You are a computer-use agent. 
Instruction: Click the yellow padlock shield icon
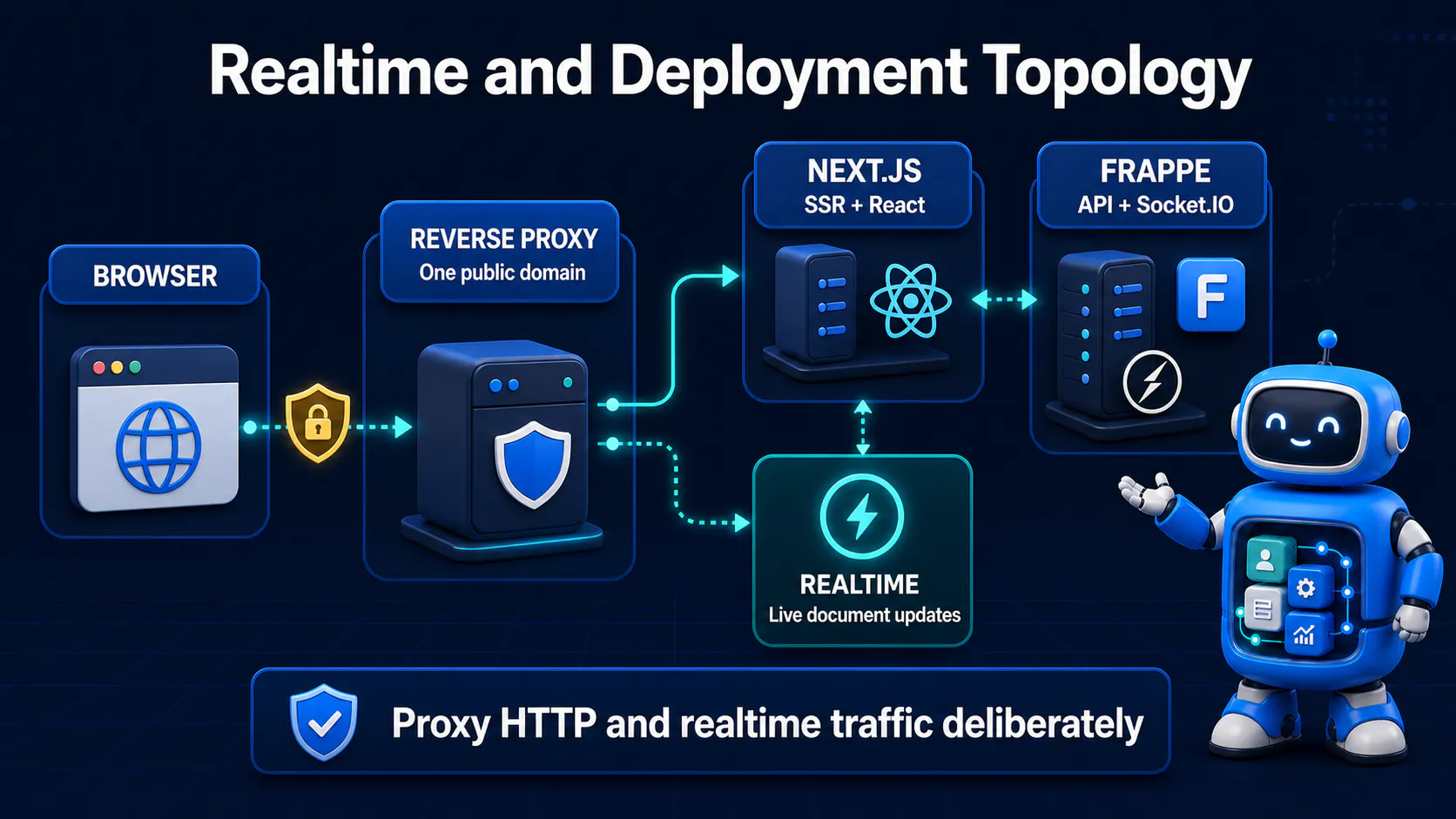click(318, 422)
